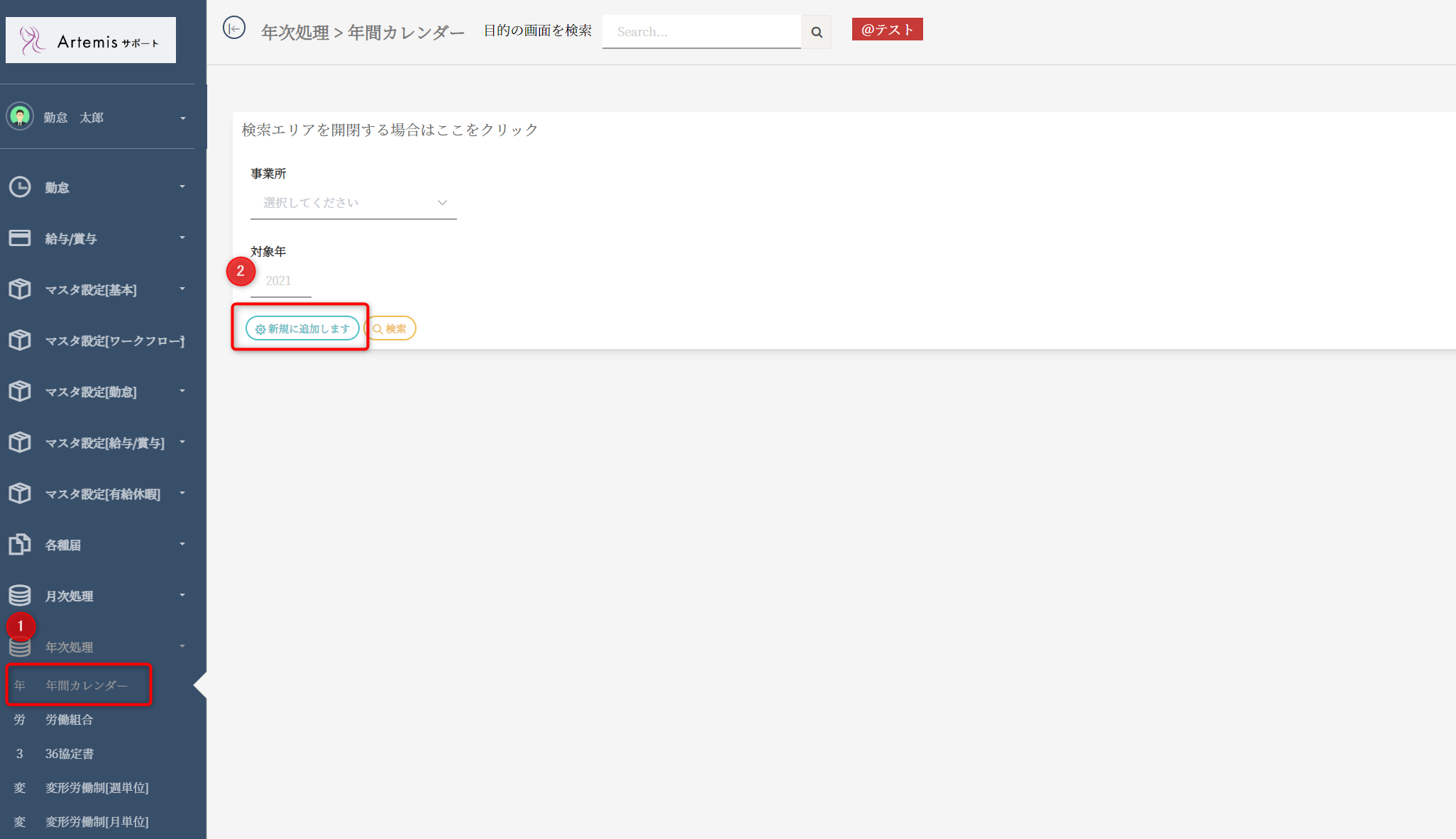Click the 勤怠 clock icon
Screen dimensions: 1456x839
pyautogui.click(x=20, y=187)
